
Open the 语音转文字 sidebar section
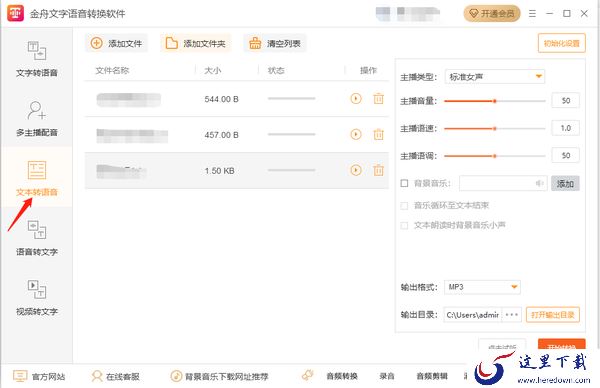tap(37, 237)
